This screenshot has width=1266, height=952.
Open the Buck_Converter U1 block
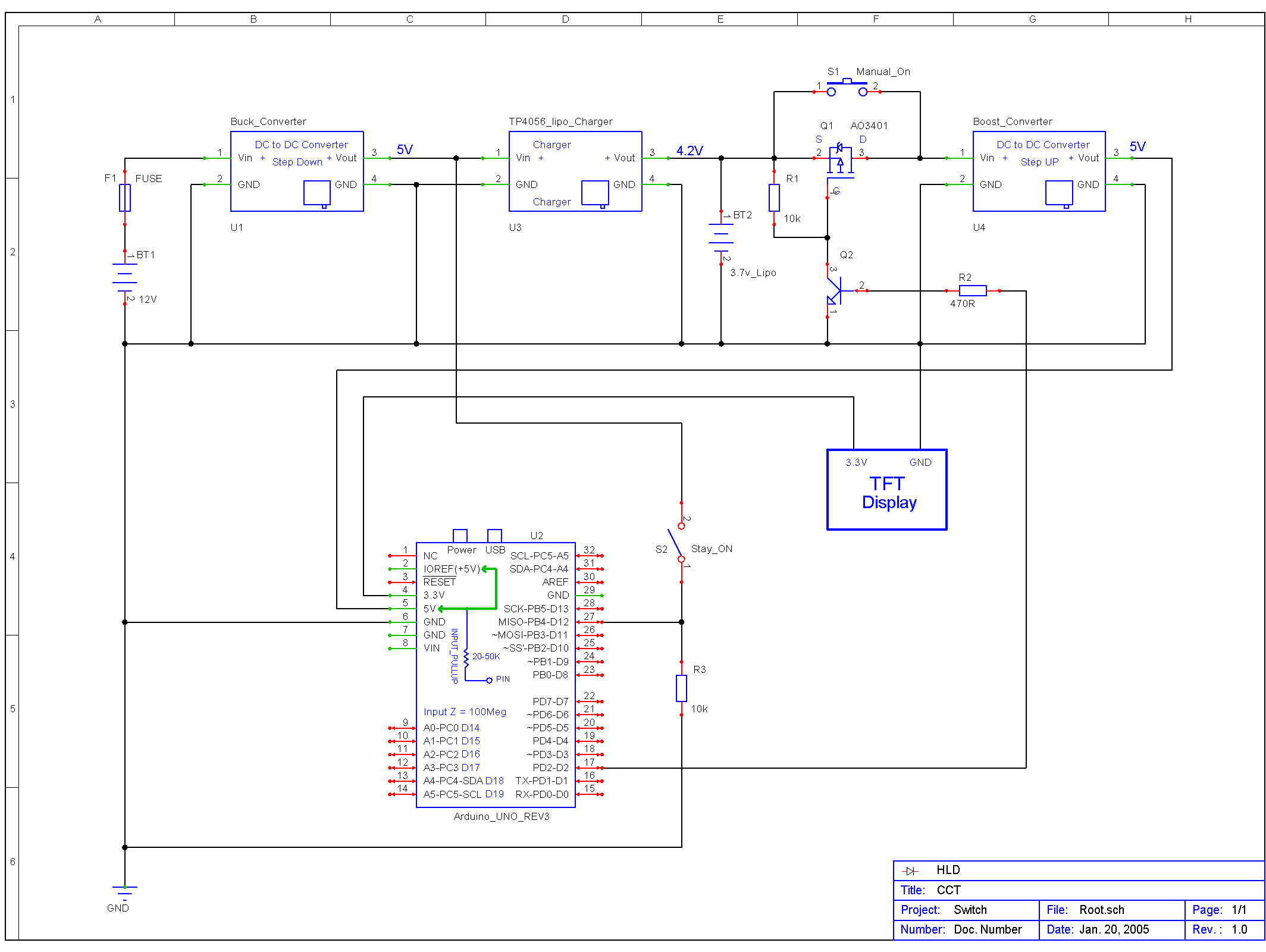pyautogui.click(x=297, y=171)
